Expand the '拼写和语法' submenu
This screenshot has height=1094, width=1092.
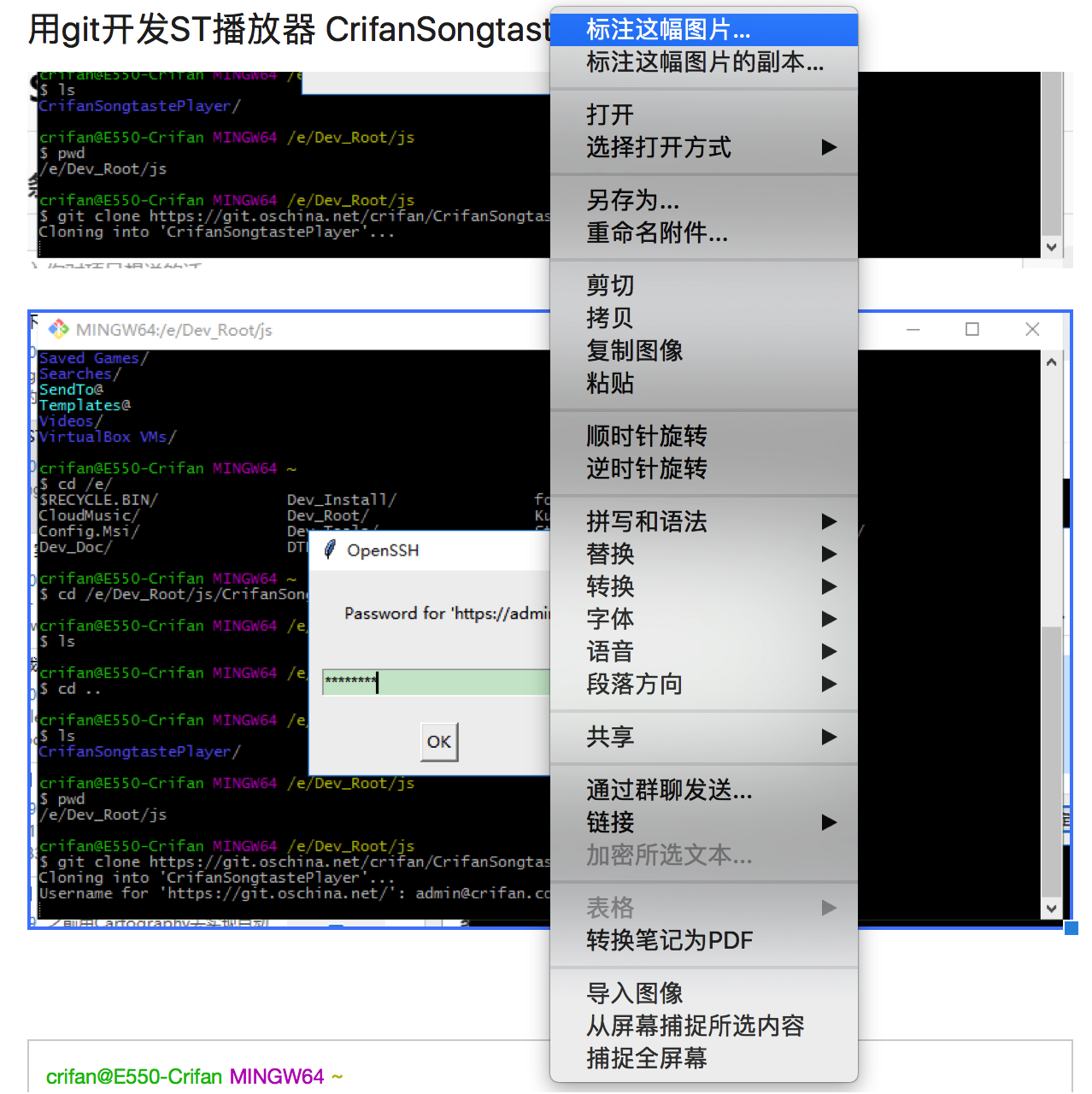[x=704, y=521]
